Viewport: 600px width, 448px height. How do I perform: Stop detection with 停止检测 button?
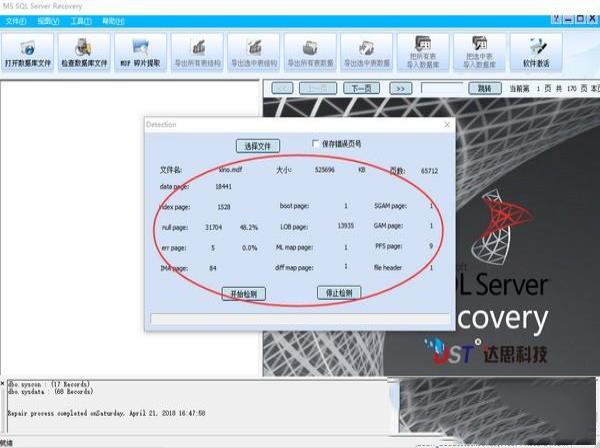[339, 293]
